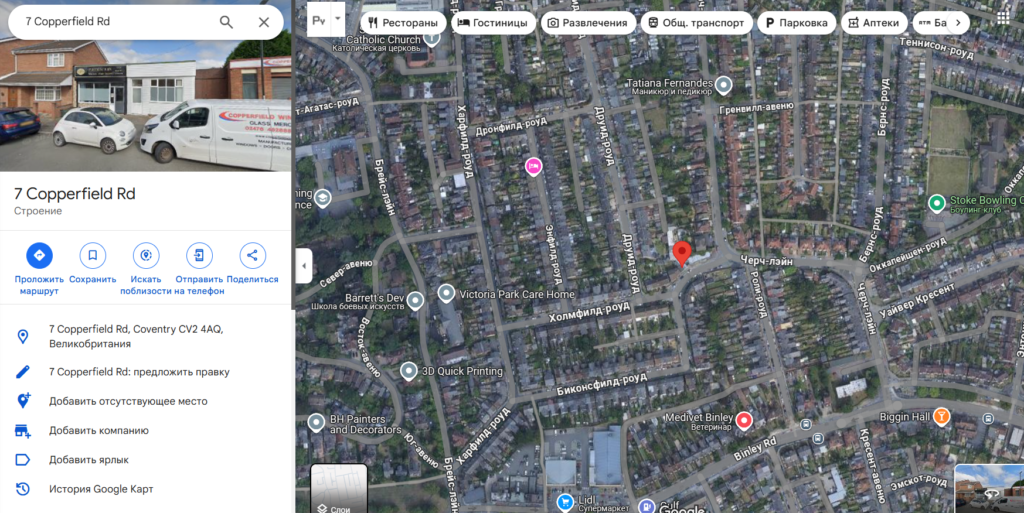Toggle map layers via Слои thumbnail
The height and width of the screenshot is (513, 1024).
click(339, 488)
